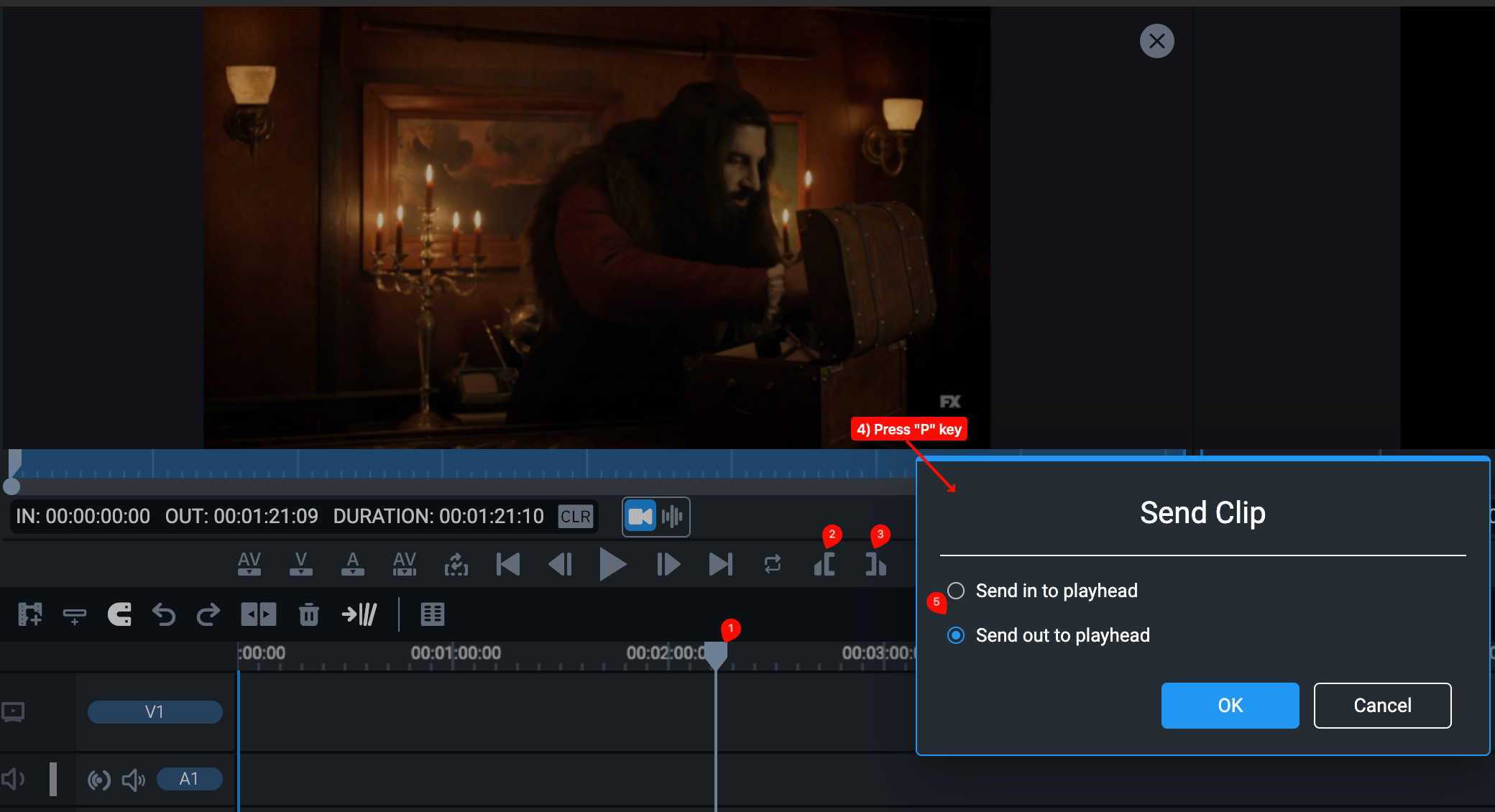Click the first AV insert icon
Screen dimensions: 1495x812
point(249,564)
